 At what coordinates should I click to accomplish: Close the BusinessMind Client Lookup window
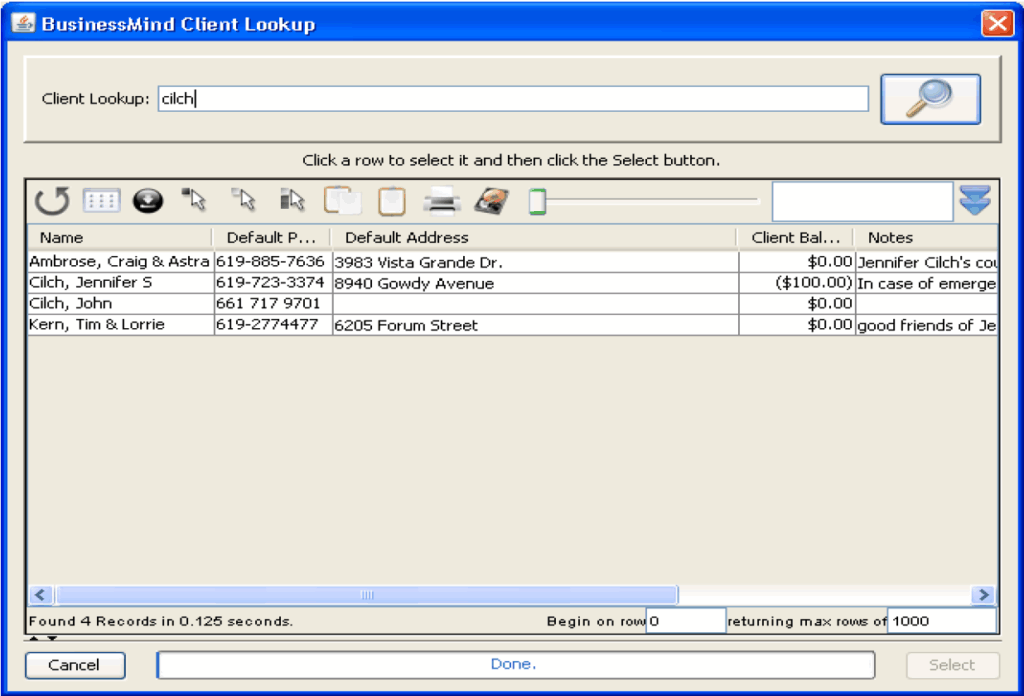click(997, 24)
